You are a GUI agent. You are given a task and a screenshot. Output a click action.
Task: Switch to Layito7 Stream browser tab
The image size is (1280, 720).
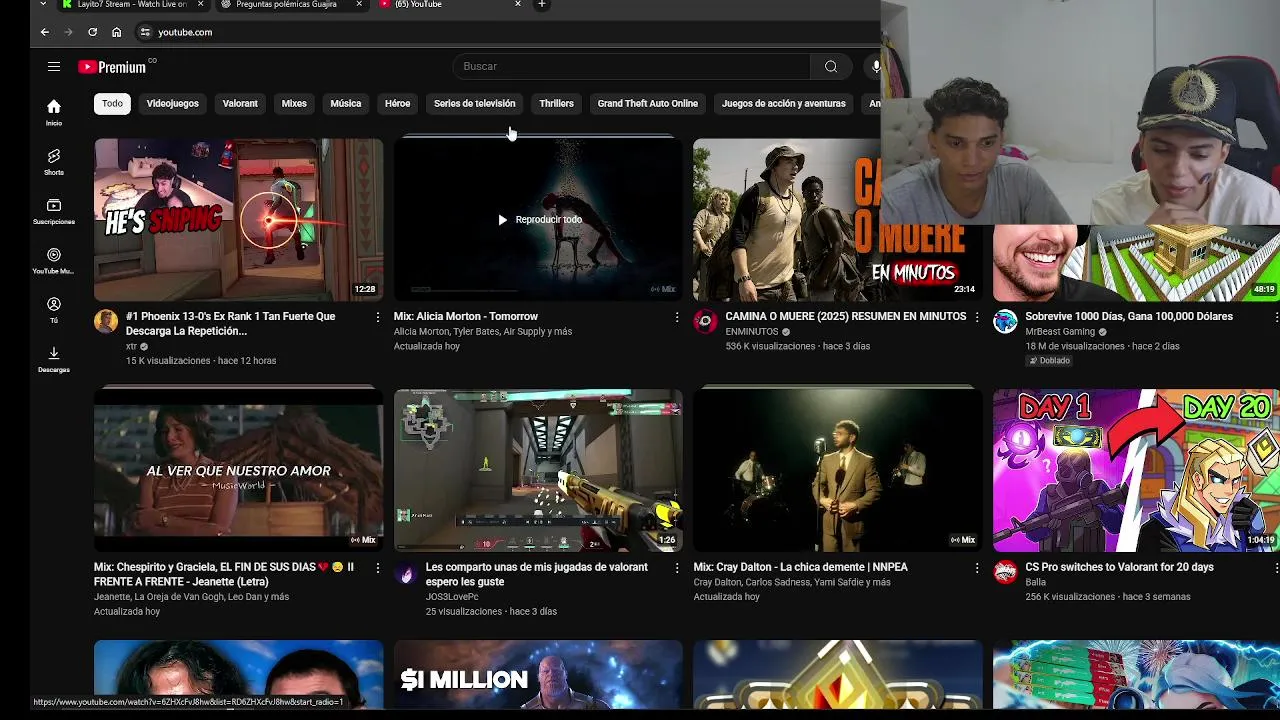pos(130,5)
